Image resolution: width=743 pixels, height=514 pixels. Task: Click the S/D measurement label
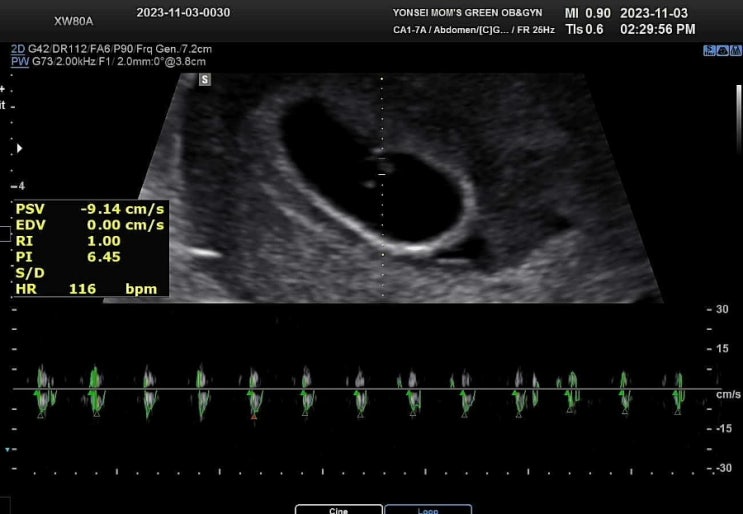click(x=30, y=273)
